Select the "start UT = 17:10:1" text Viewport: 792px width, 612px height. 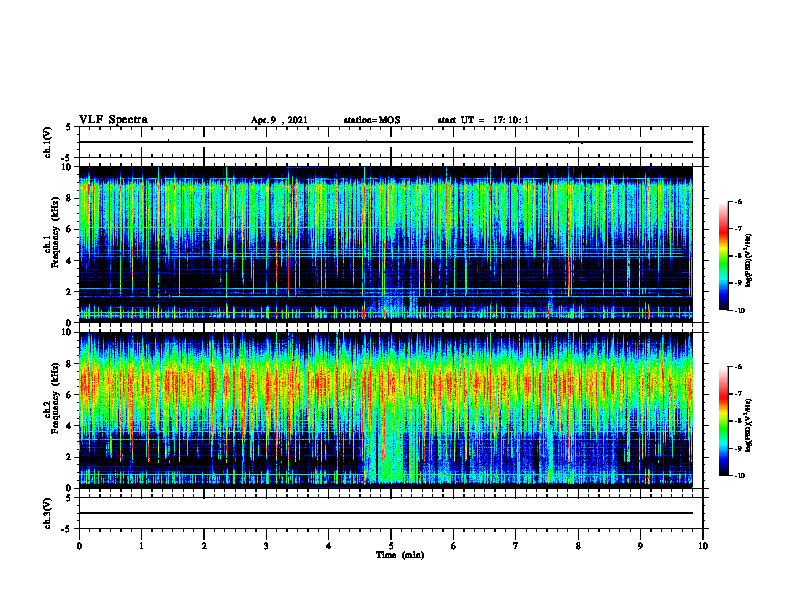[483, 120]
